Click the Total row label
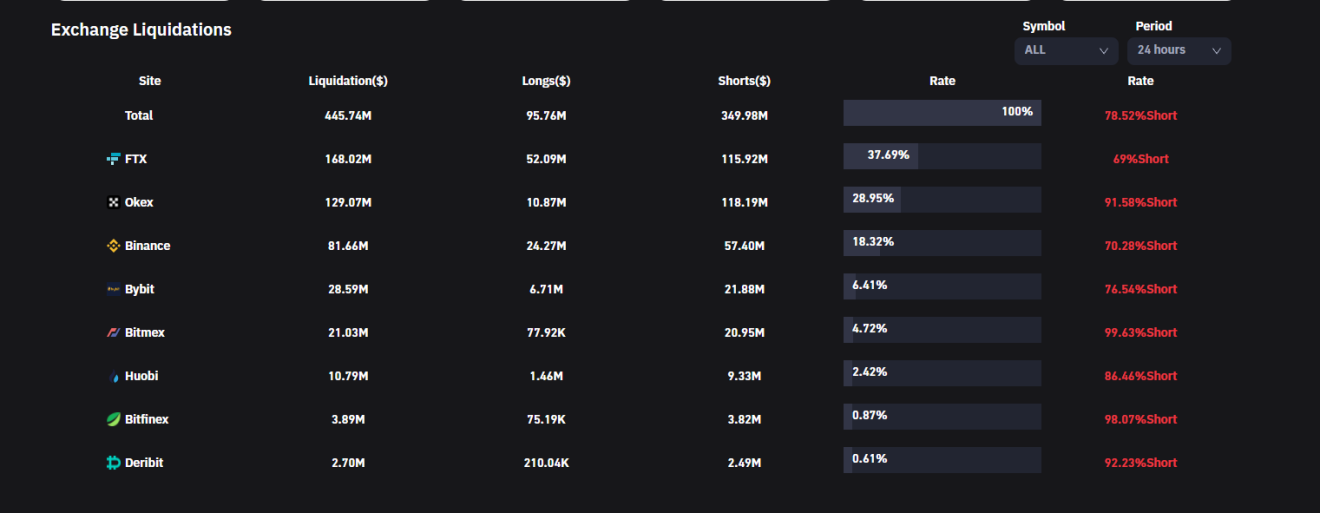This screenshot has width=1320, height=513. [139, 116]
